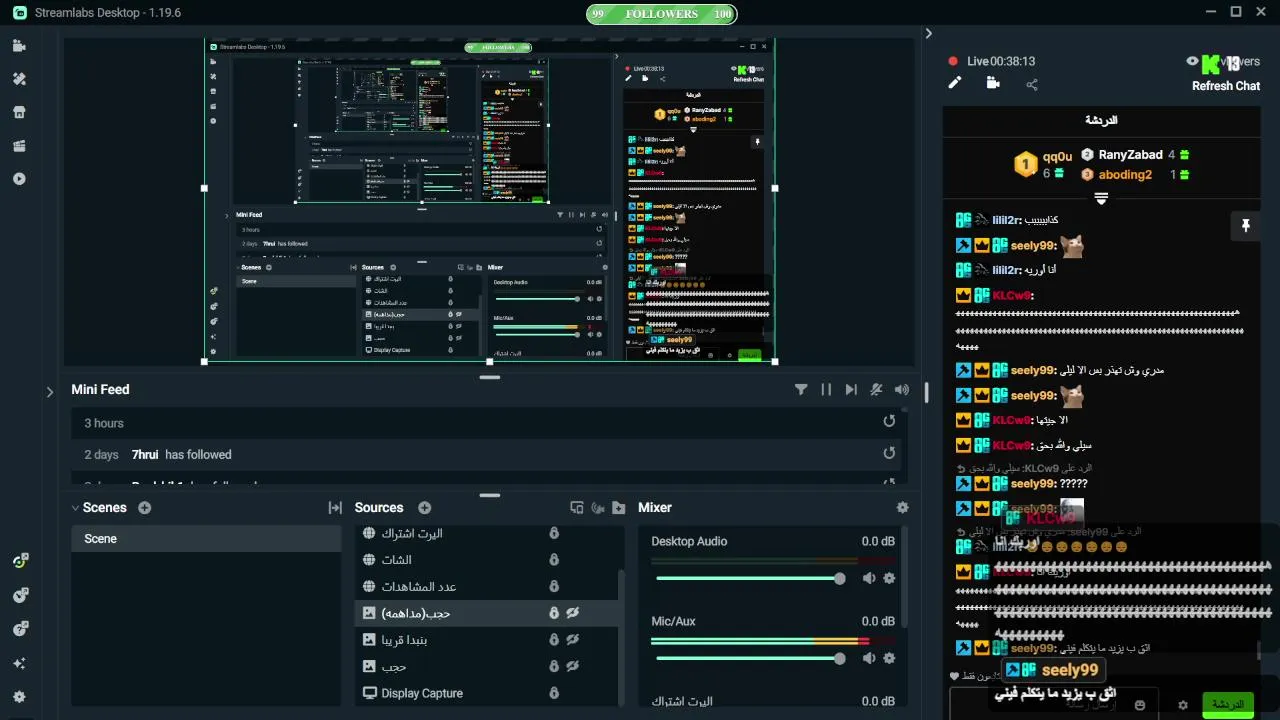Click RanyZabad in gift leaderboard

(1130, 155)
